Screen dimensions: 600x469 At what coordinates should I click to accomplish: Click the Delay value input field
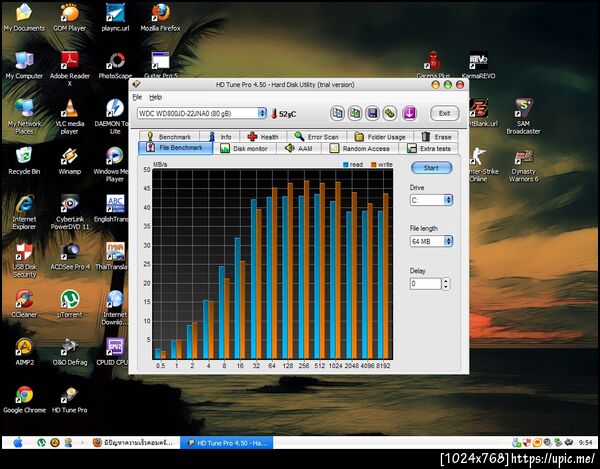pos(426,283)
